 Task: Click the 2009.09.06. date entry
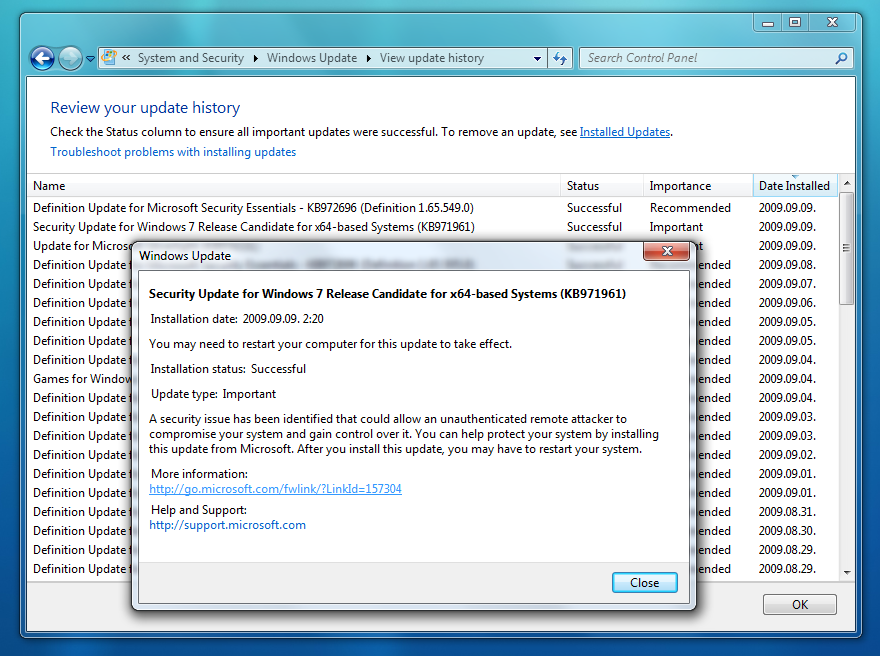[787, 303]
